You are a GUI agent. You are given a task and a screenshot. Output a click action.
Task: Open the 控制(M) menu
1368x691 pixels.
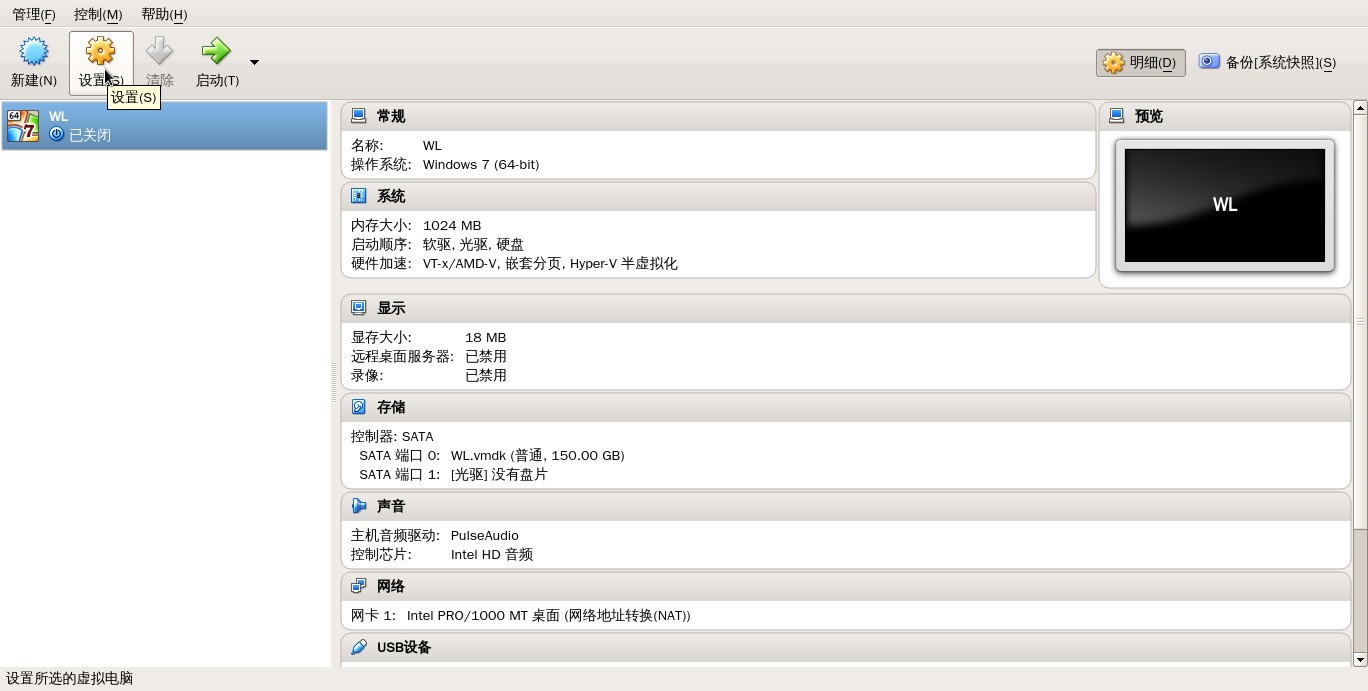[x=98, y=14]
